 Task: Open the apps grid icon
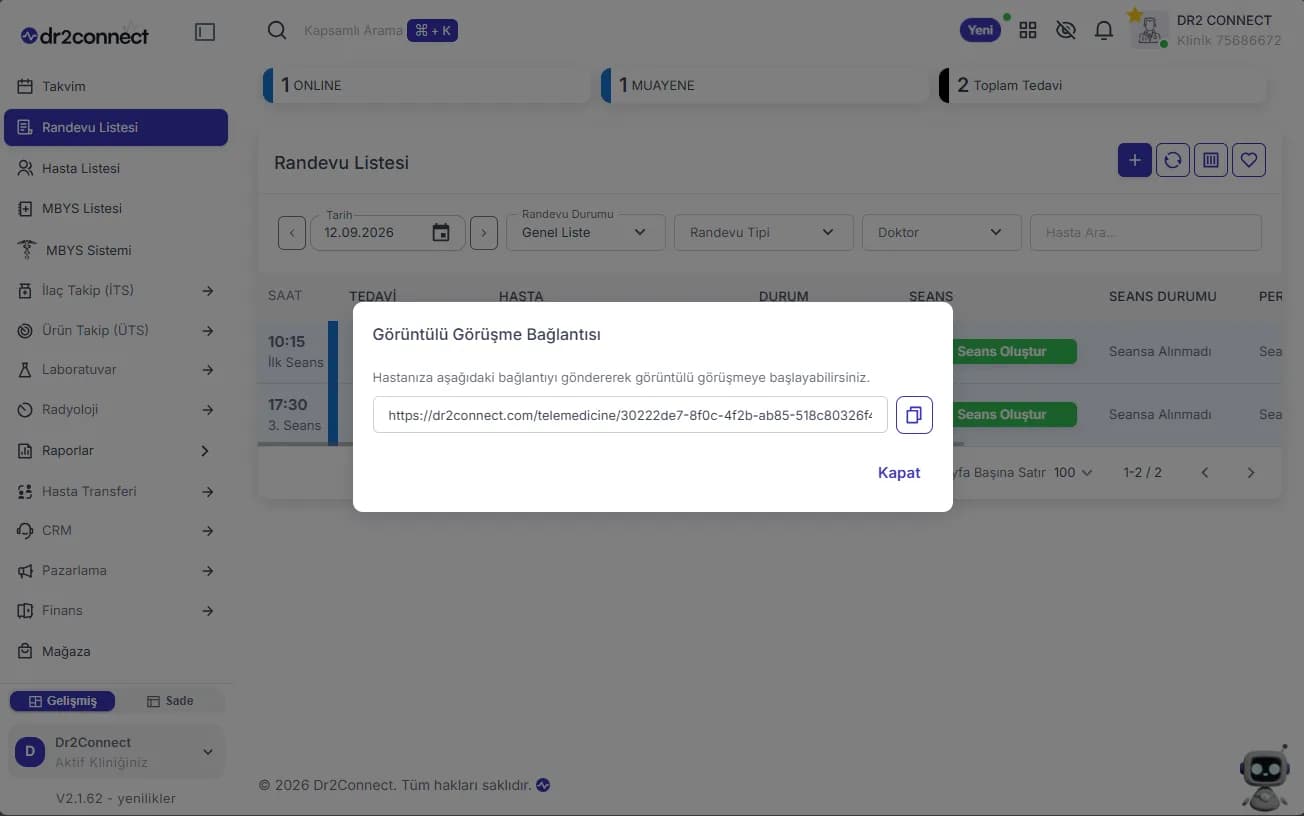1028,30
